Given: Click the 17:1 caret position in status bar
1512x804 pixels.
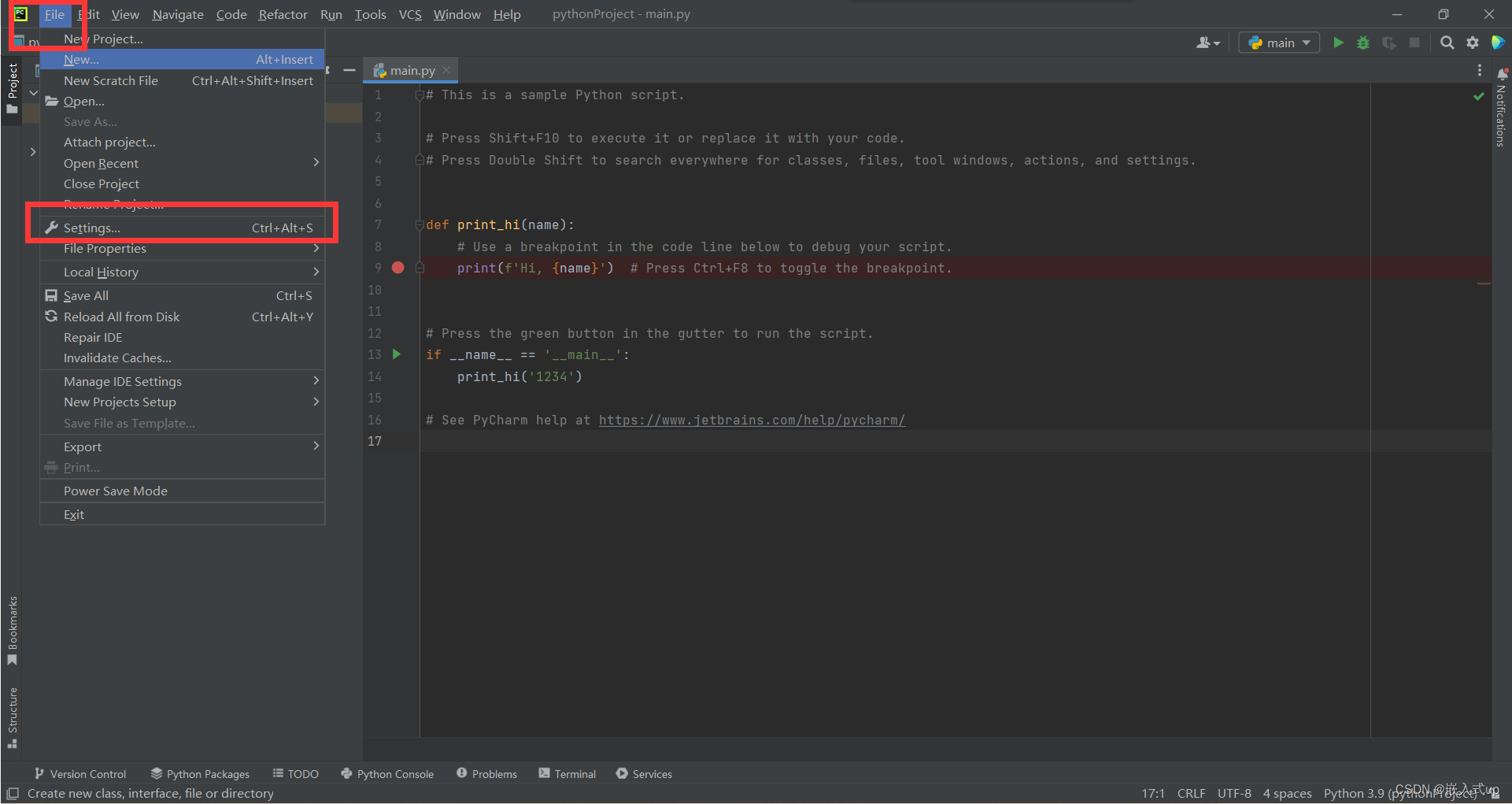Looking at the screenshot, I should tap(1153, 793).
